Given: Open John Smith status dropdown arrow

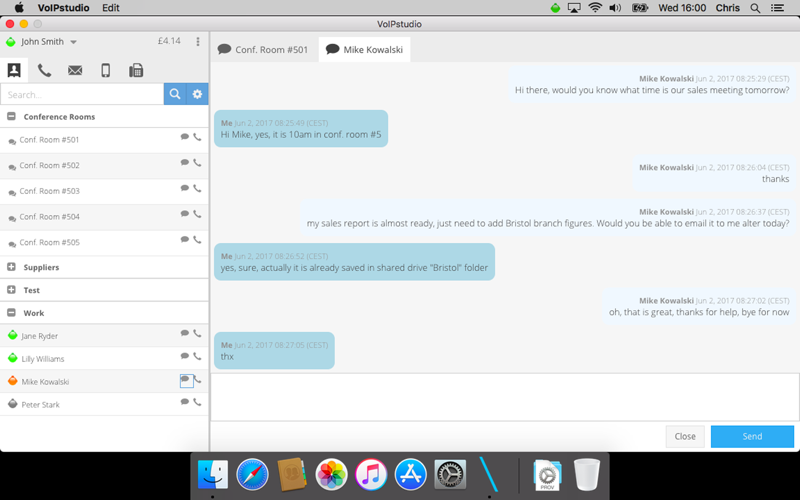Looking at the screenshot, I should (x=73, y=42).
